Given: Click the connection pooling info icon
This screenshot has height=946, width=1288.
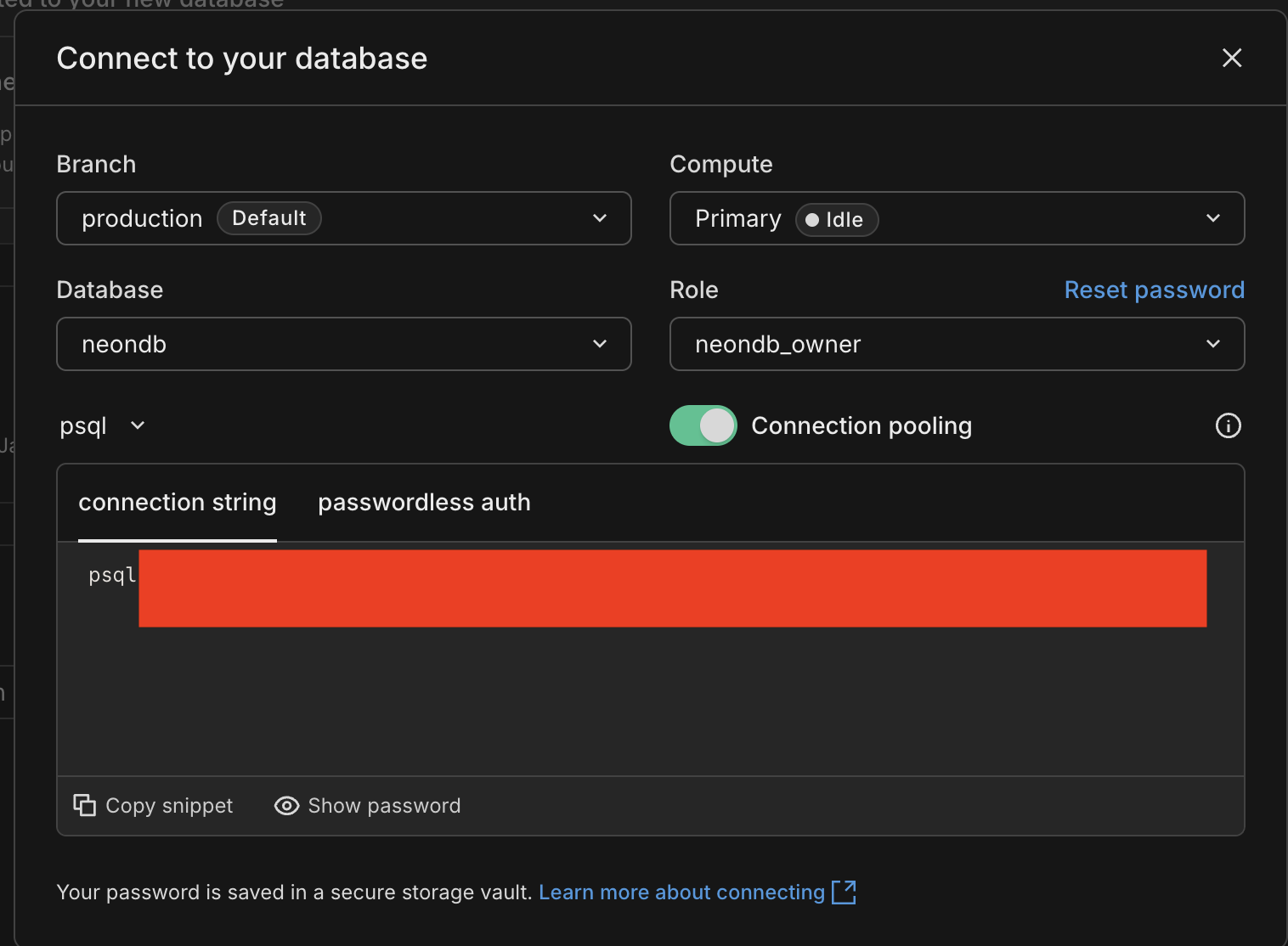Looking at the screenshot, I should coord(1228,425).
